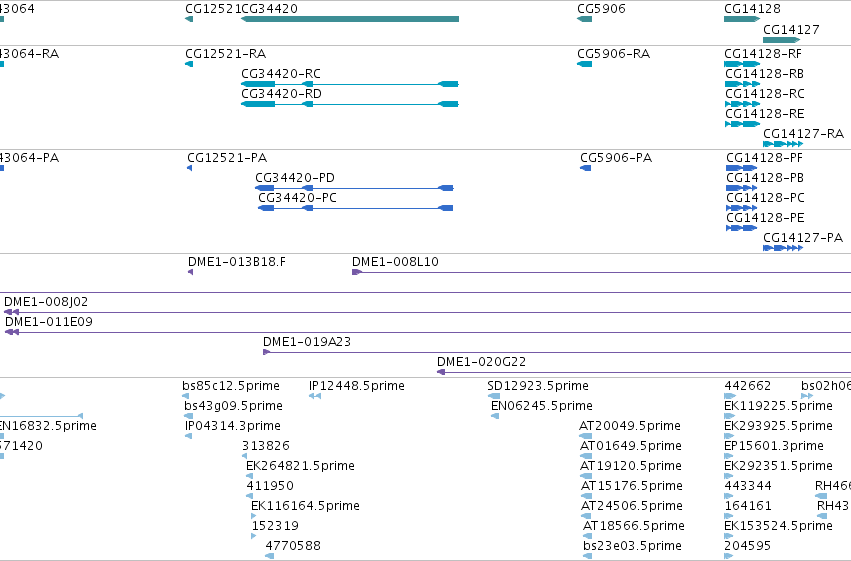Open the SD12923.5prime EST label

click(x=538, y=386)
